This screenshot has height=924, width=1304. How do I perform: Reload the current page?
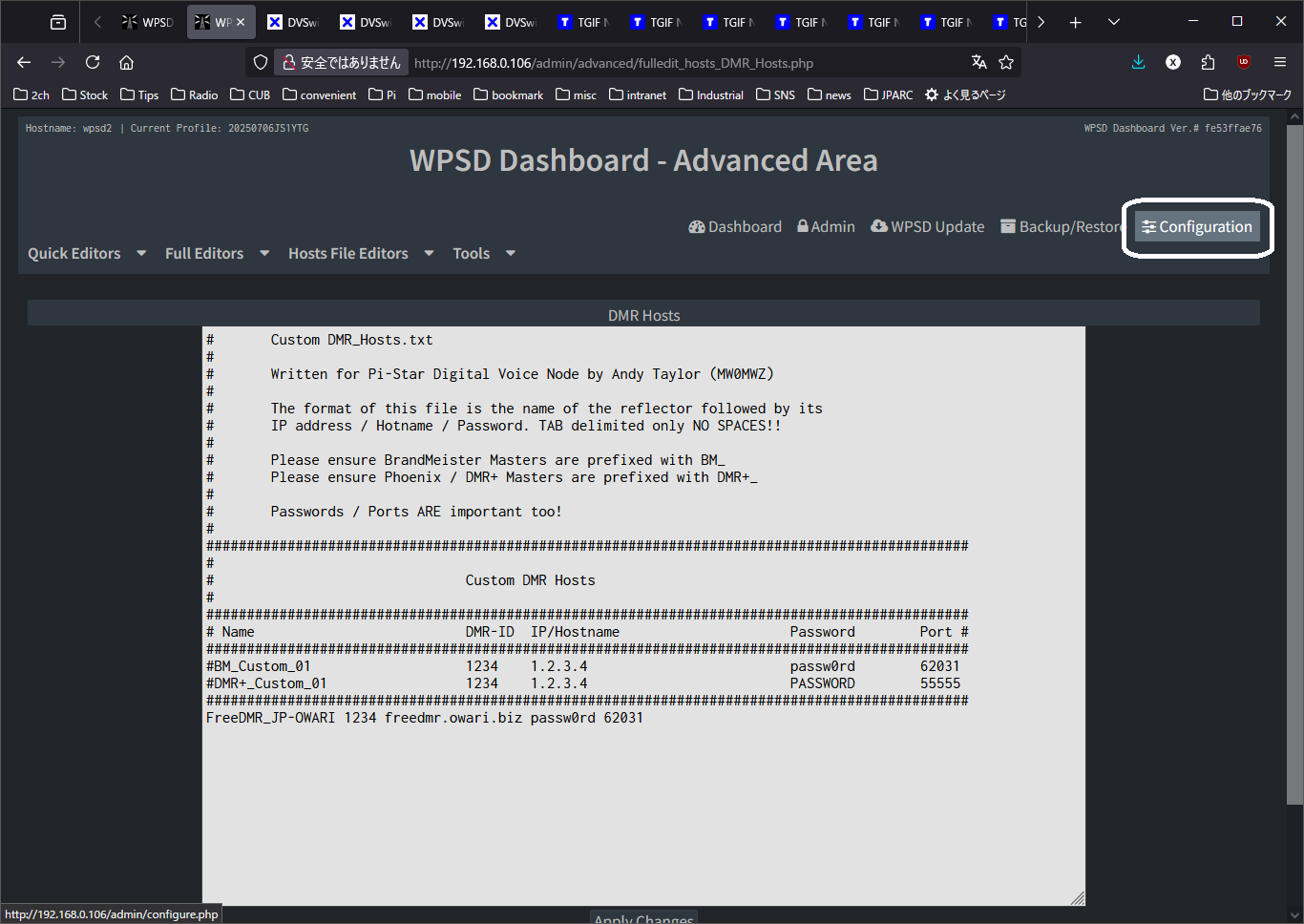[x=93, y=62]
